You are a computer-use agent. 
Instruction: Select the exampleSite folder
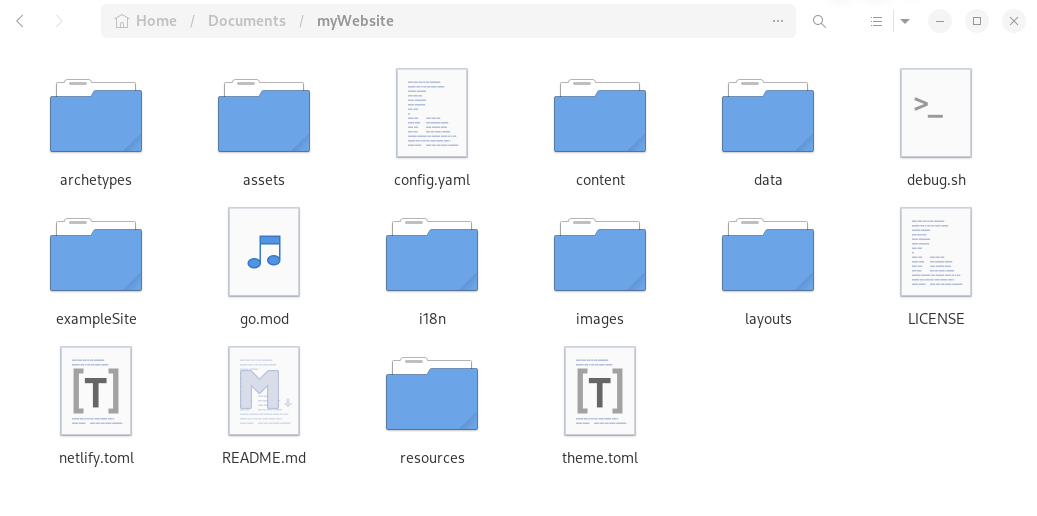pyautogui.click(x=96, y=255)
